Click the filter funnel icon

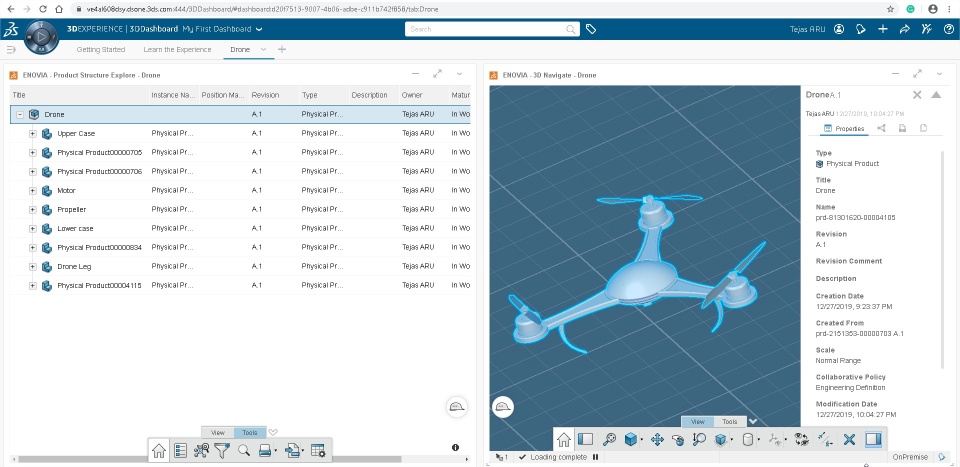[222, 451]
